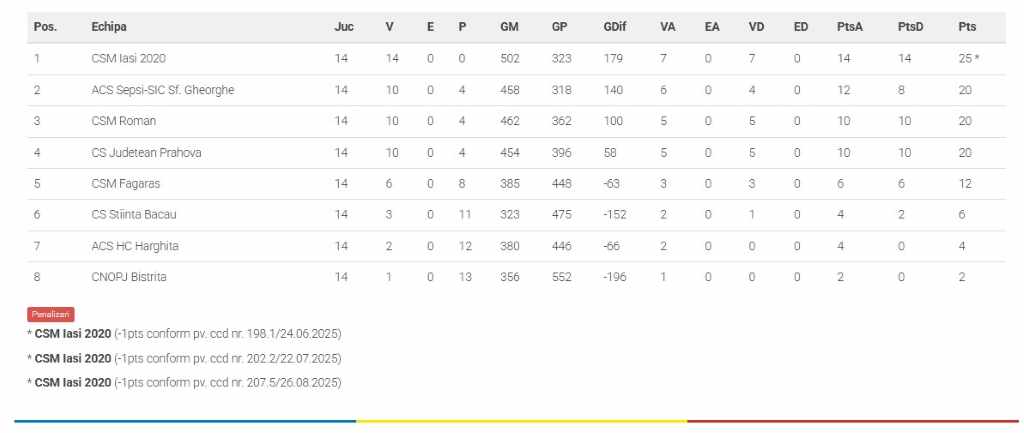Viewport: 1024px width, 433px height.
Task: Sort by the Pts column header
Action: (x=966, y=27)
